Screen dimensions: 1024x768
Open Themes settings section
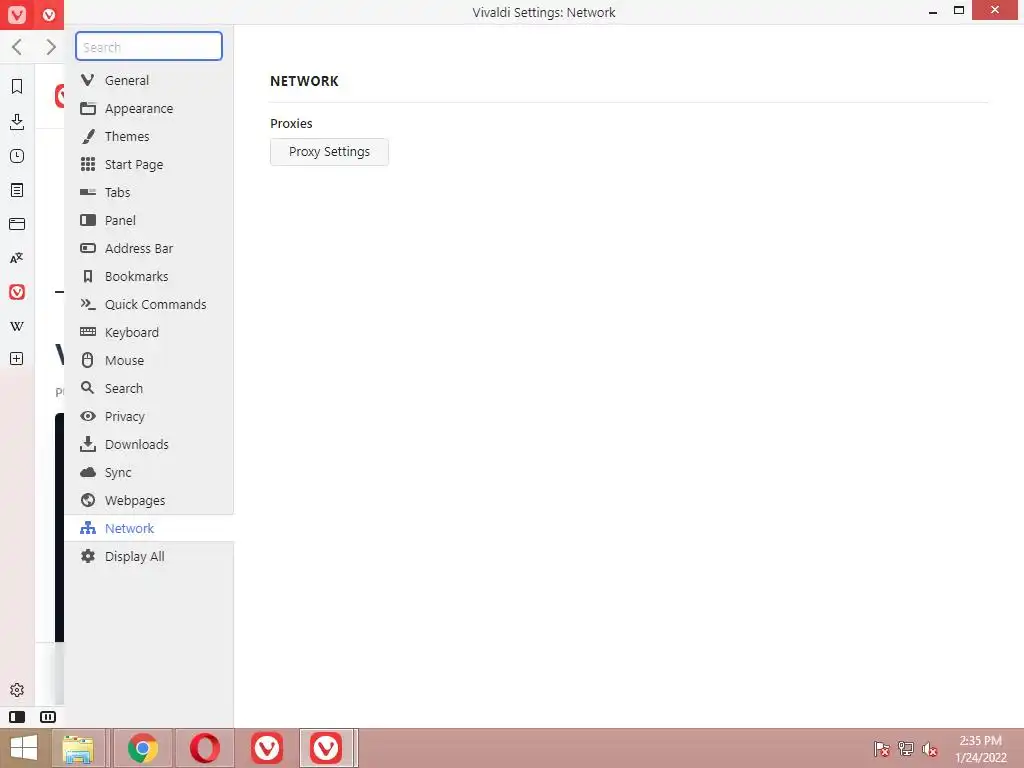tap(149, 136)
